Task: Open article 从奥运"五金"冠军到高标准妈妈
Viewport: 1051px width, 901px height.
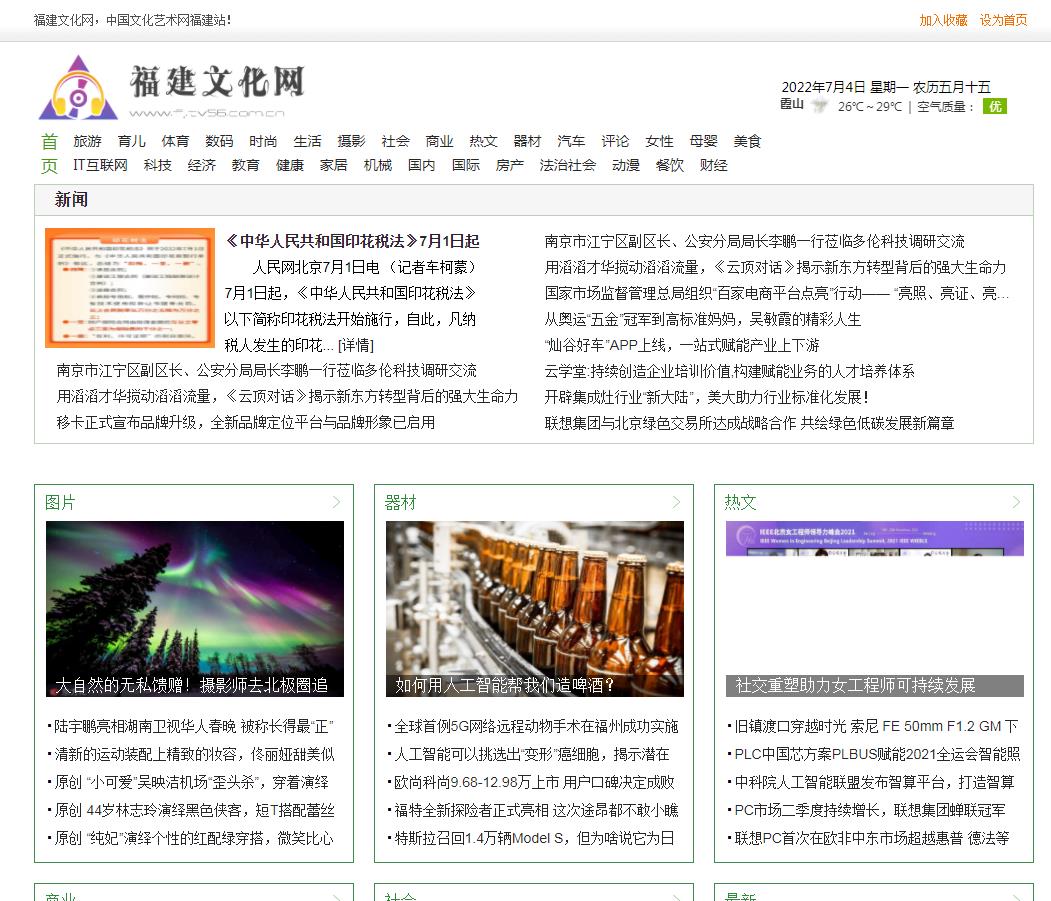Action: [x=702, y=319]
